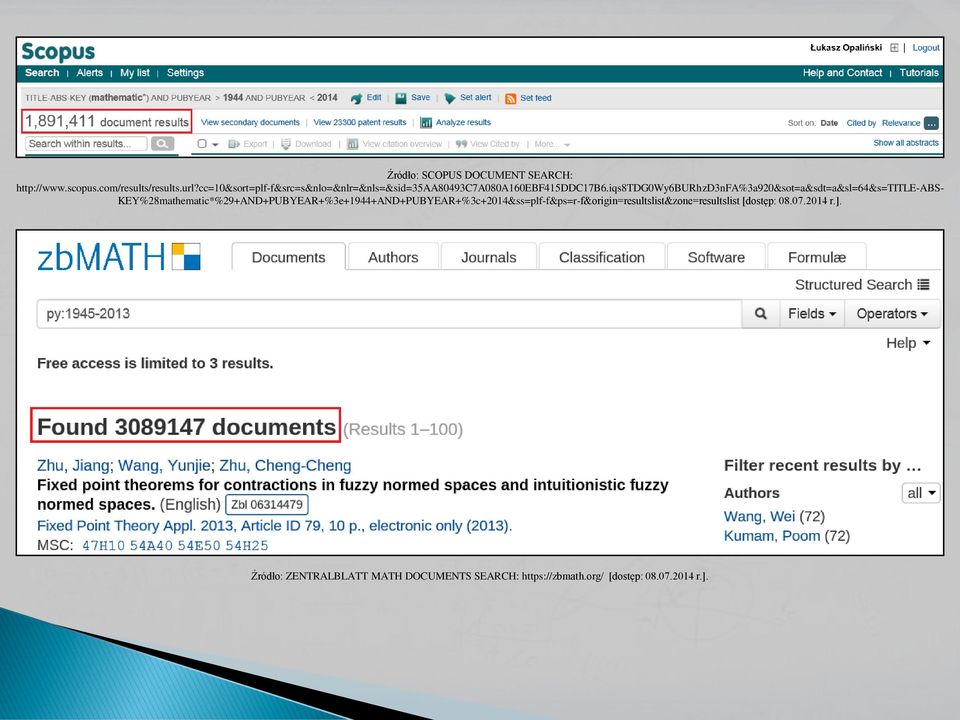Switch to the Formulæ tab
Image resolution: width=960 pixels, height=720 pixels.
click(x=817, y=257)
